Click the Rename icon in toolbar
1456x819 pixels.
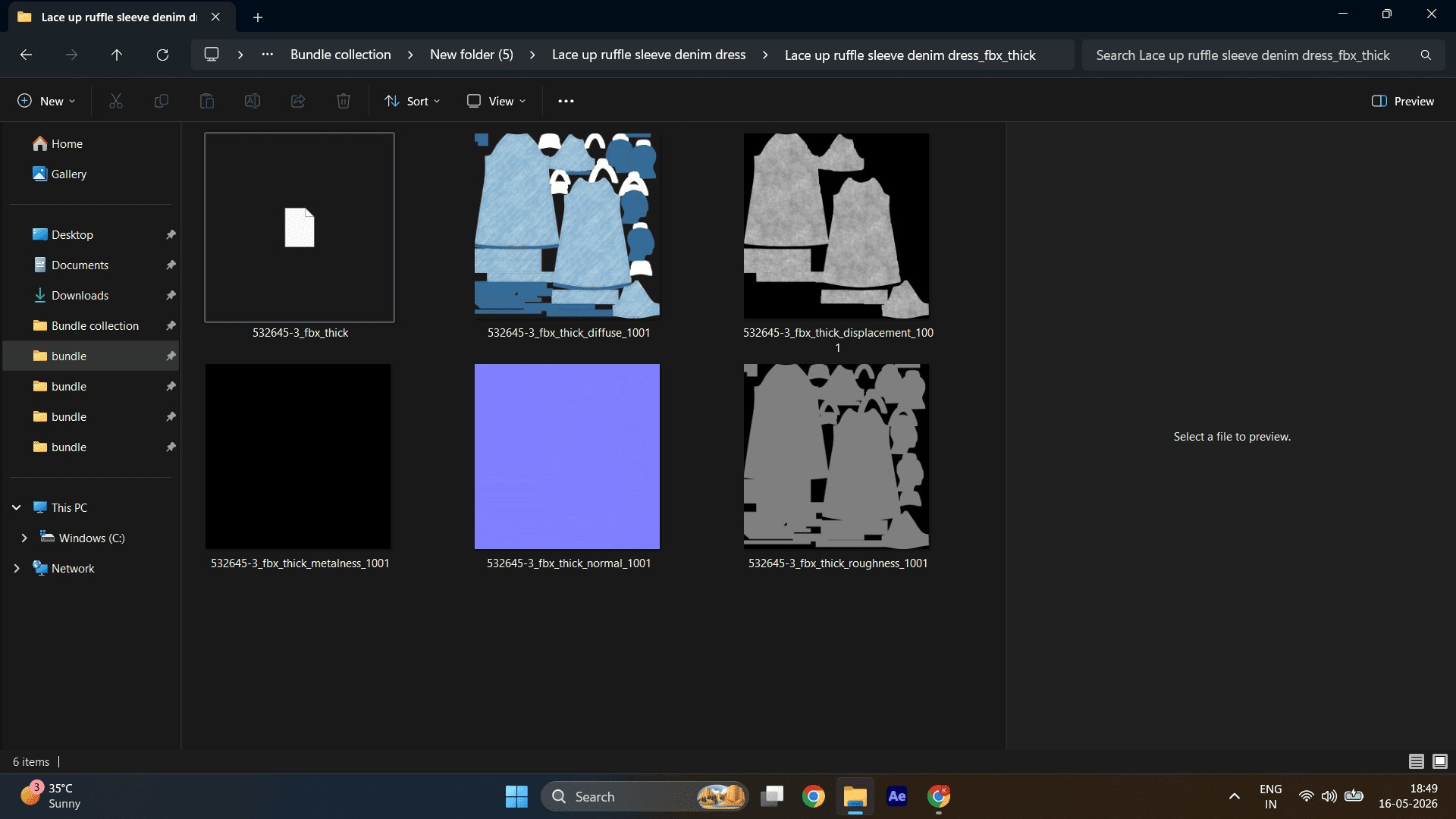(253, 101)
